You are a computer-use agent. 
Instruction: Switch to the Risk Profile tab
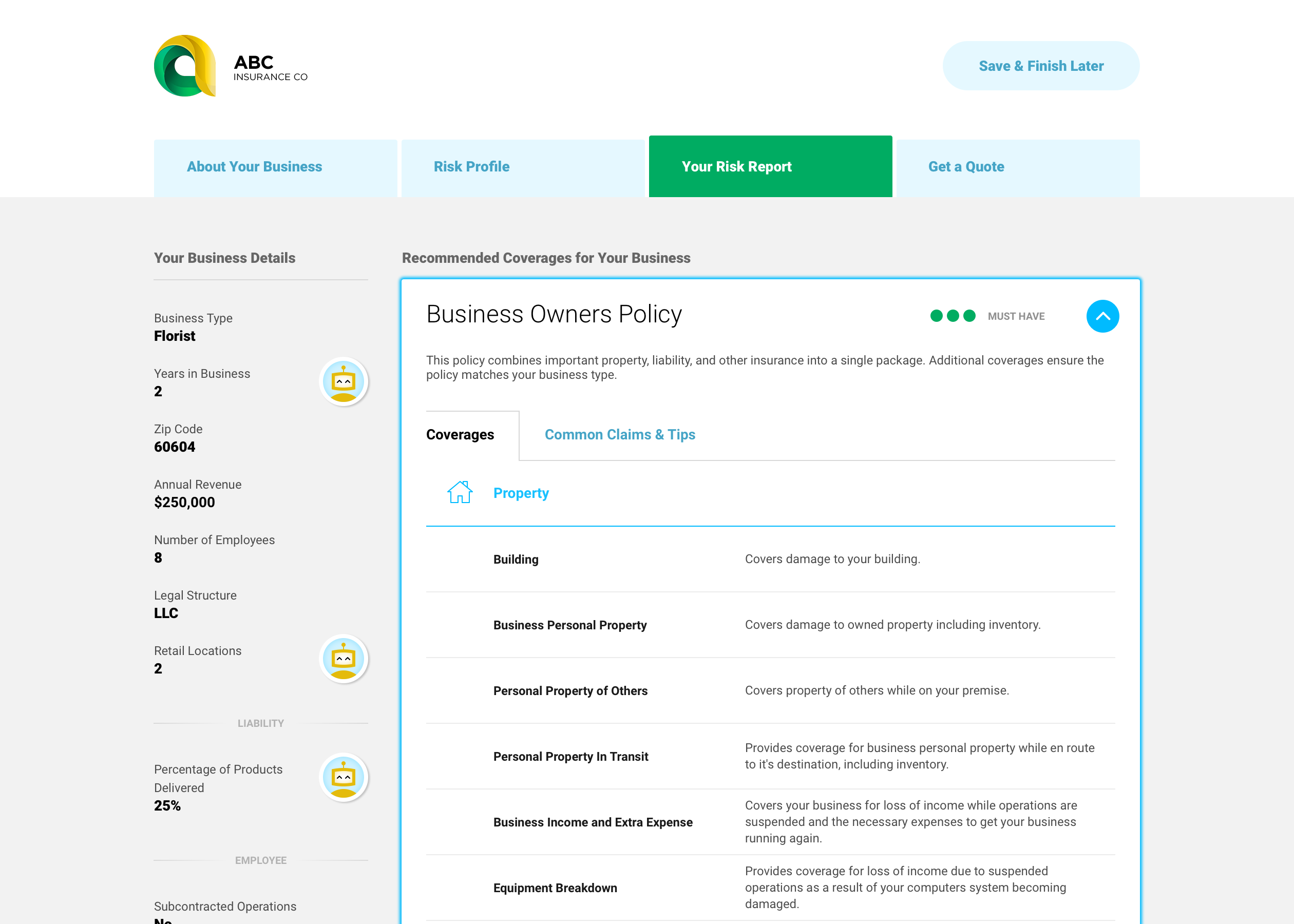click(x=471, y=167)
